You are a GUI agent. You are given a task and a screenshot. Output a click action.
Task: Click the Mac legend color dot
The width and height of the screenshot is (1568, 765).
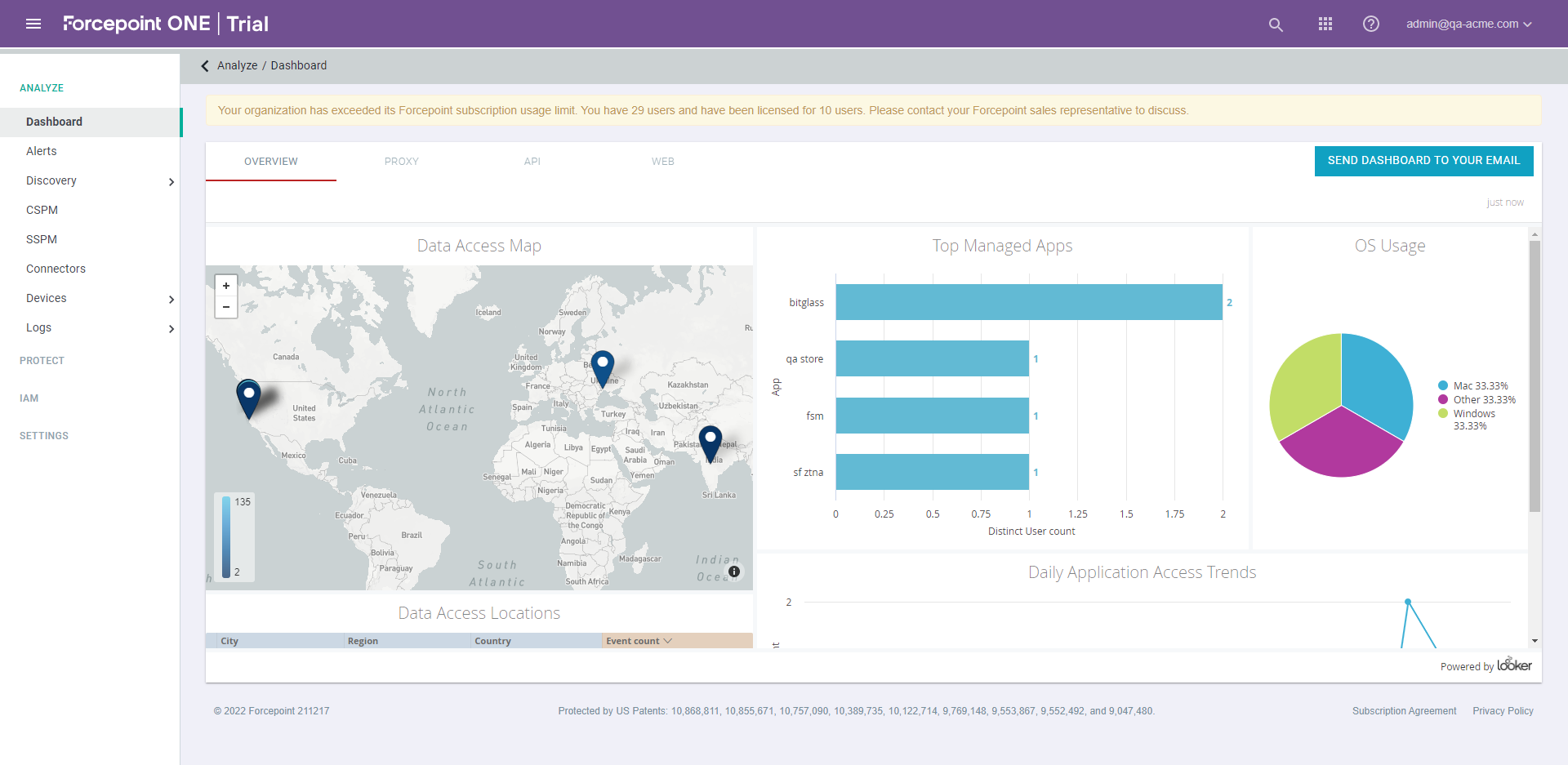1443,385
